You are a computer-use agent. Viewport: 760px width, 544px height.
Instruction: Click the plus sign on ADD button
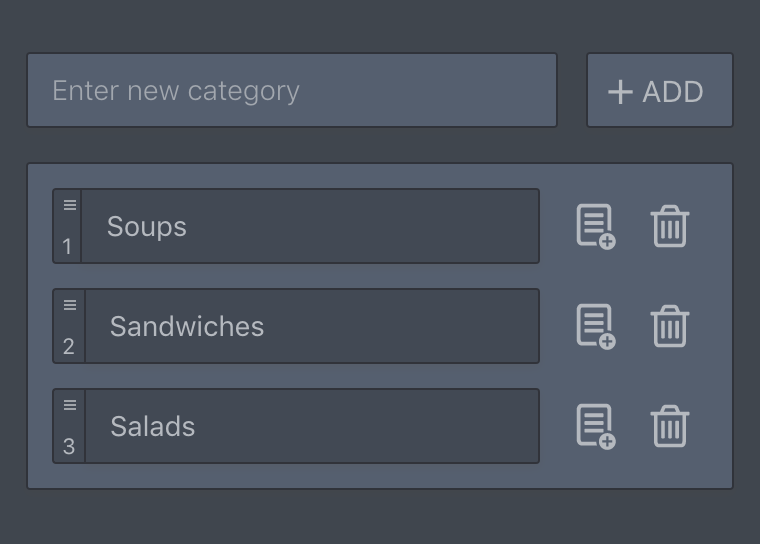tap(620, 92)
